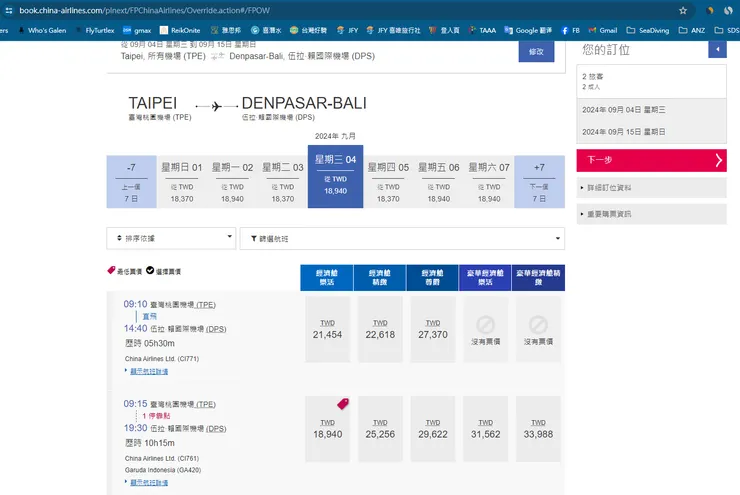Click the blue modify search button
740x495 pixels.
point(536,51)
